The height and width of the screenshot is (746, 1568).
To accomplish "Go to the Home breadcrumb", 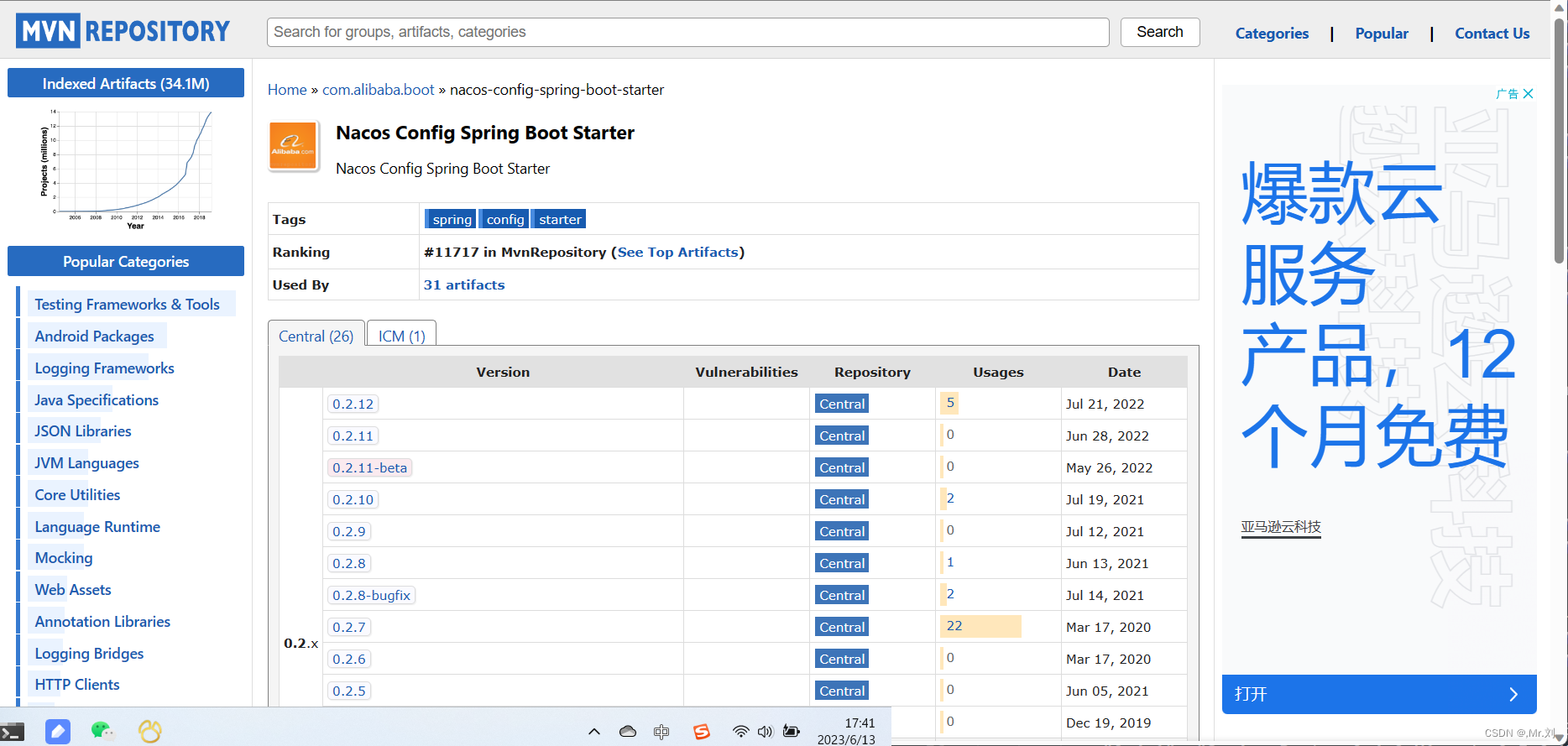I will coord(287,90).
